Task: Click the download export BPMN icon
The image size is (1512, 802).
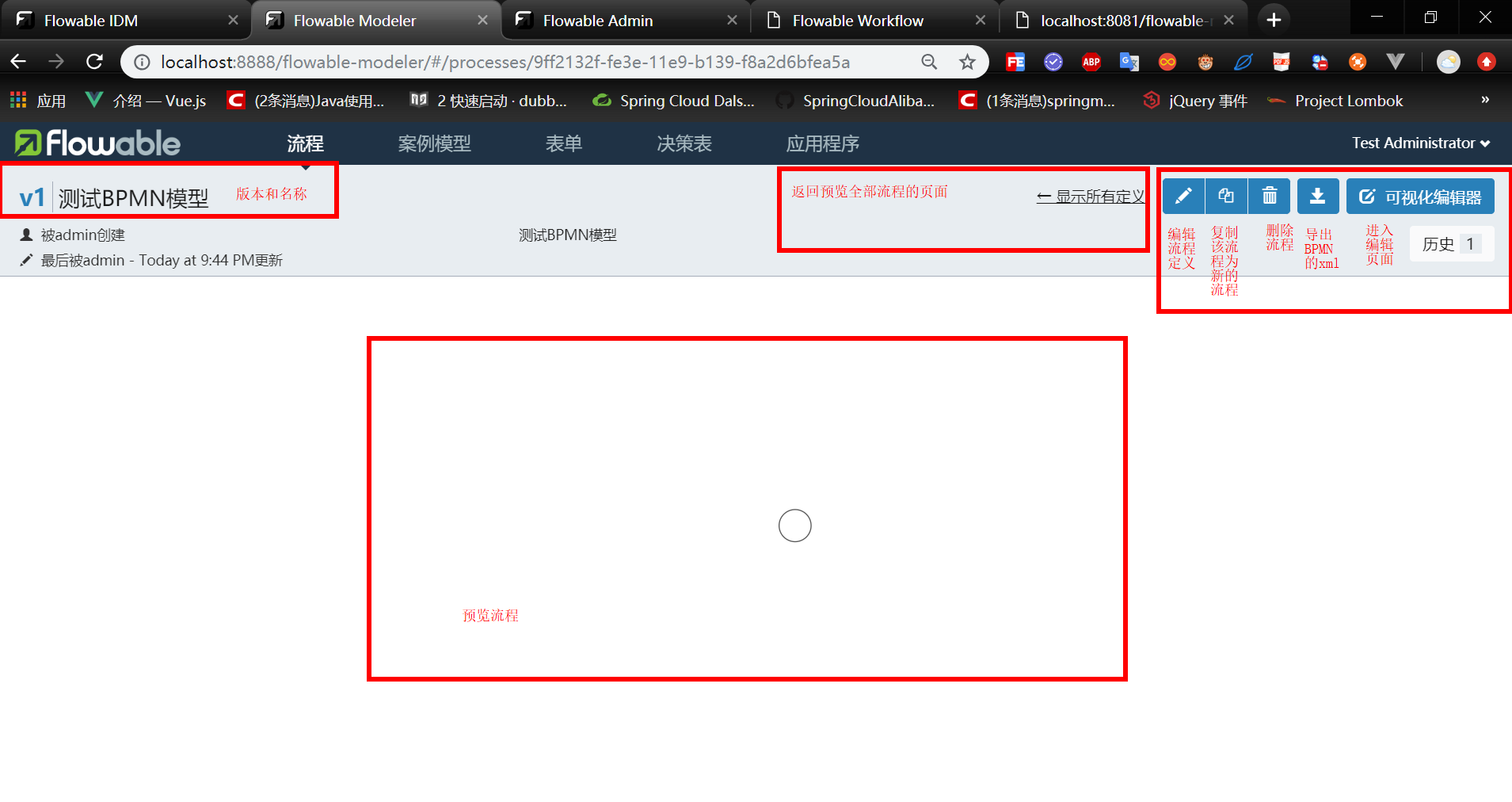Action: pos(1318,196)
